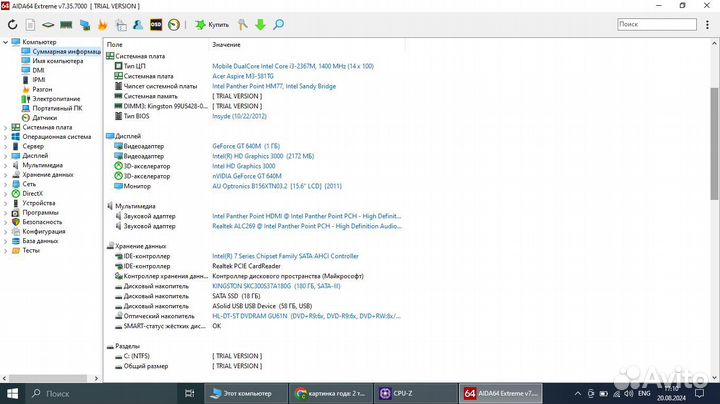This screenshot has height=404, width=720.
Task: Click the calendar-style toolbar icon after the flame
Action: pos(121,25)
